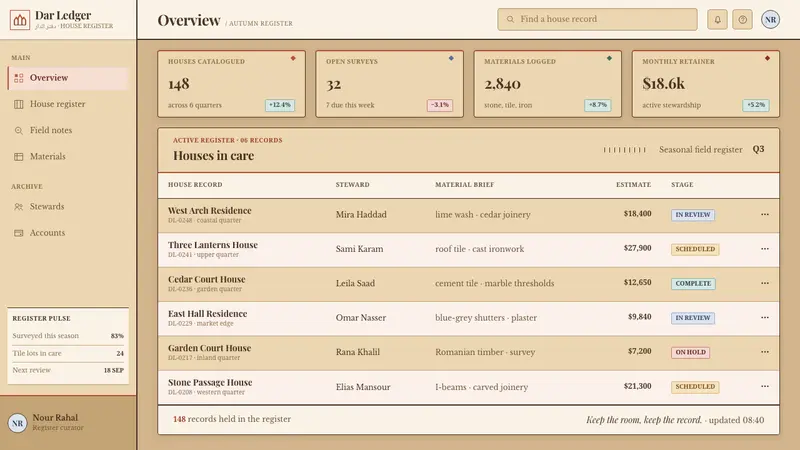Click the SCHEDULED badge for Three Lanterns House
This screenshot has width=800, height=450.
click(695, 249)
